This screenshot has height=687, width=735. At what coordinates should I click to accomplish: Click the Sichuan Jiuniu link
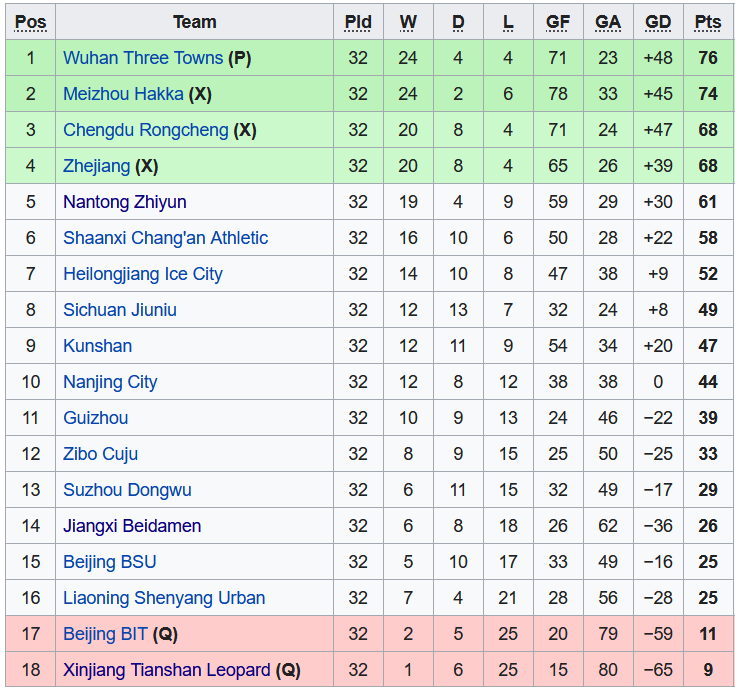(119, 310)
